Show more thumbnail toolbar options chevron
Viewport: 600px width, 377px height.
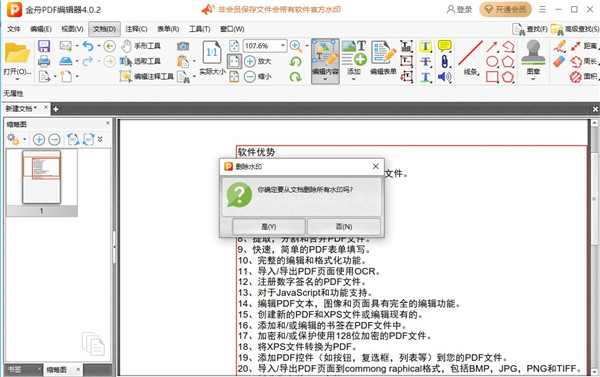point(100,139)
